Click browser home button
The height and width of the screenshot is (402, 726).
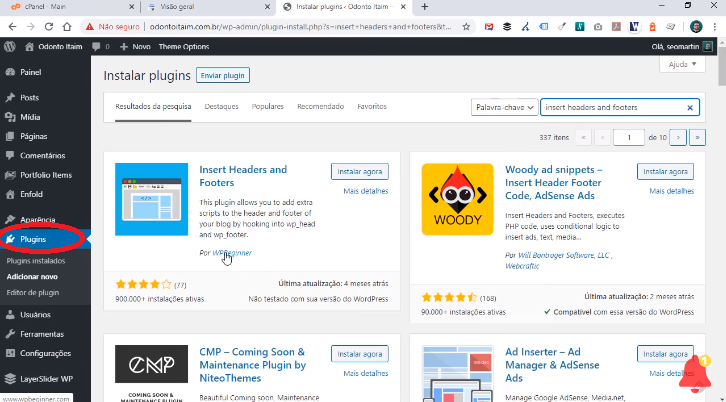(67, 27)
